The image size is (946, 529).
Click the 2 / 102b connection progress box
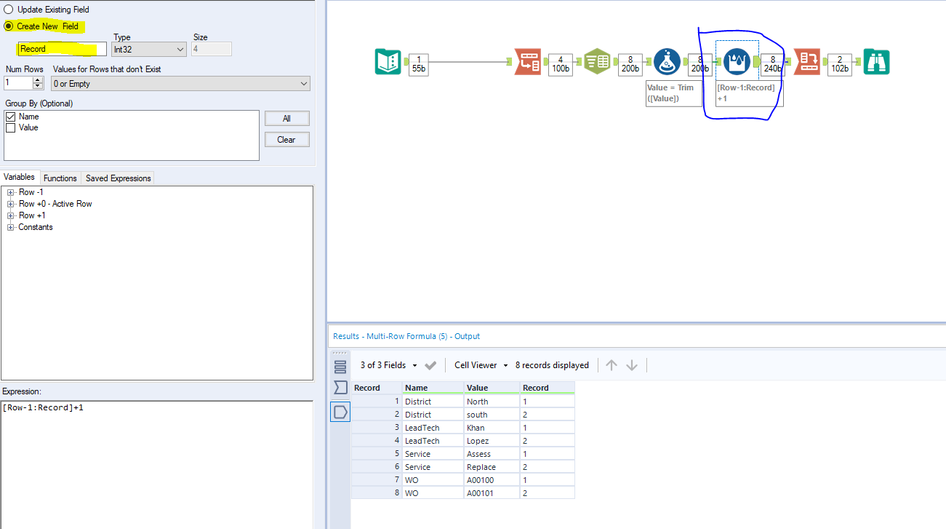pos(840,64)
